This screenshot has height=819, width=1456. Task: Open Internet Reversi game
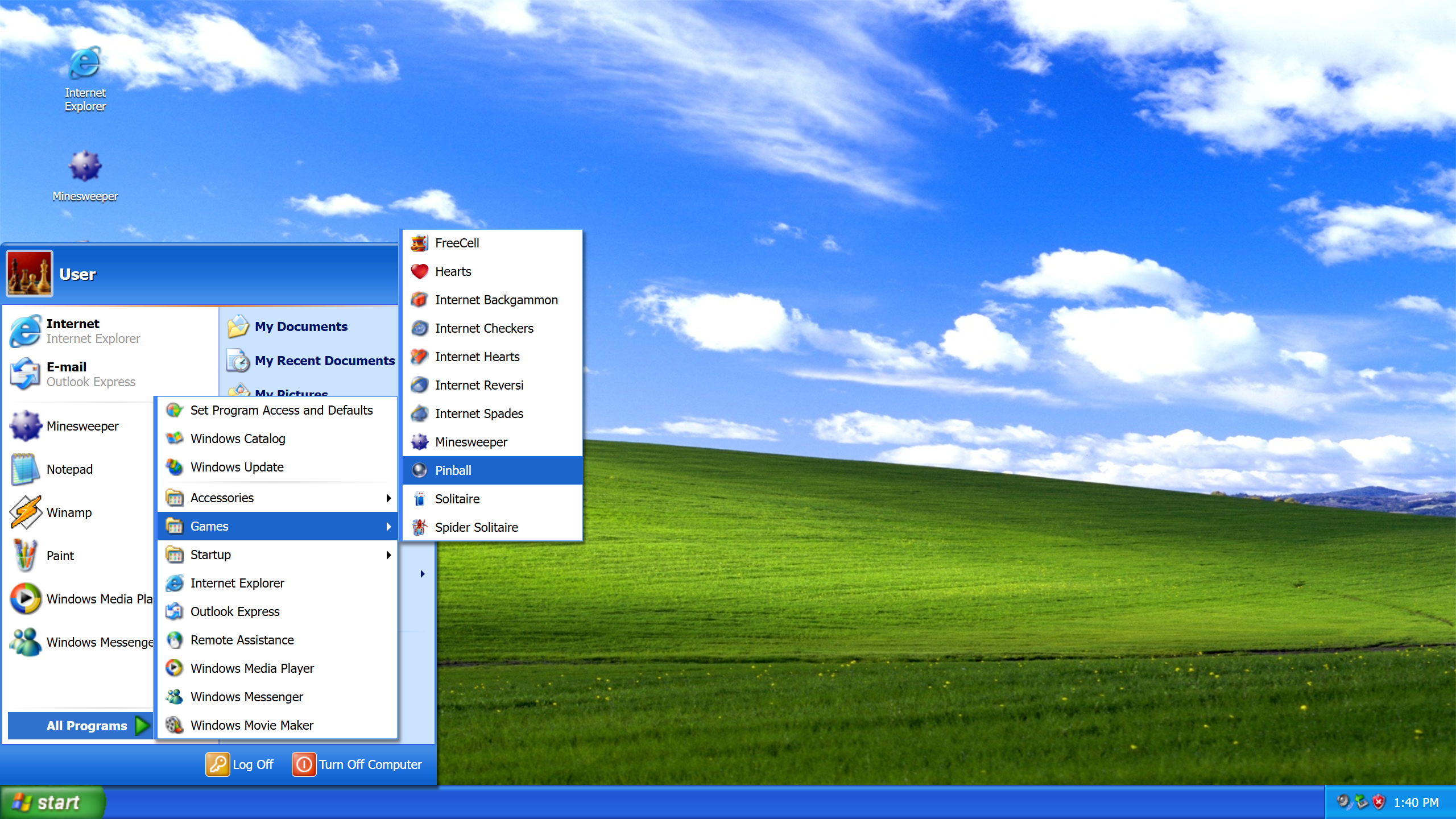coord(493,385)
